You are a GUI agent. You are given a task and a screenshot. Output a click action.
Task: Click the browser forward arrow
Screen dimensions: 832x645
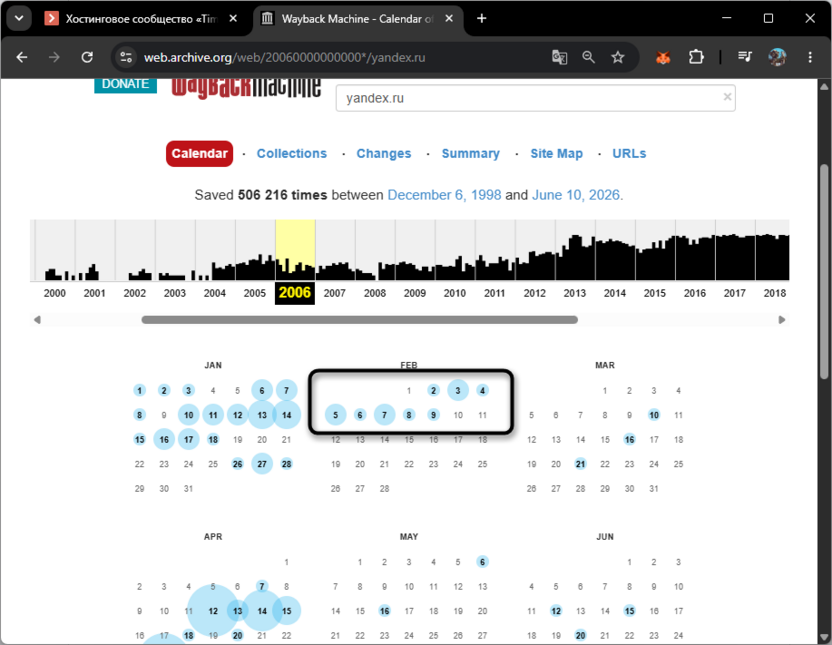coord(54,57)
